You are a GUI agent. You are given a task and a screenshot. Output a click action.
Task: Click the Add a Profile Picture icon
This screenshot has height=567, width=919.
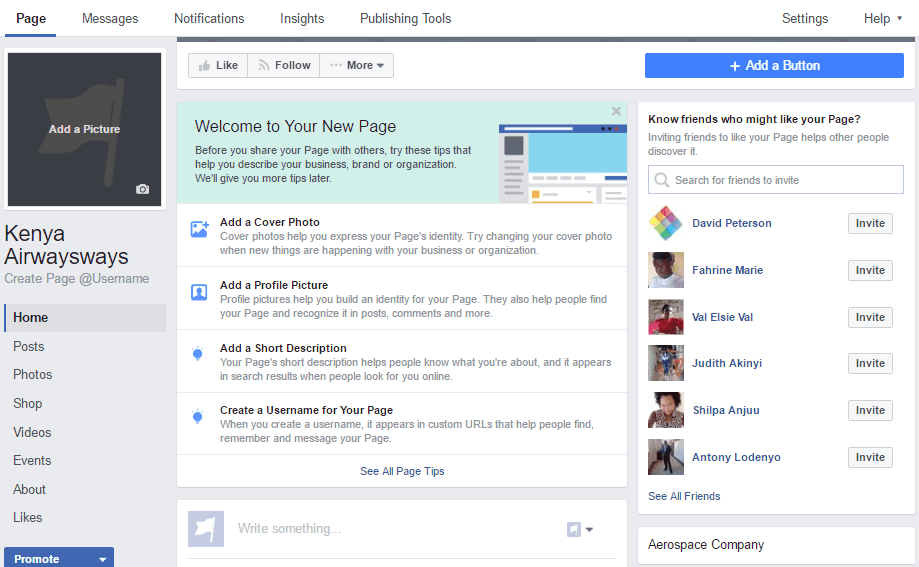point(199,292)
